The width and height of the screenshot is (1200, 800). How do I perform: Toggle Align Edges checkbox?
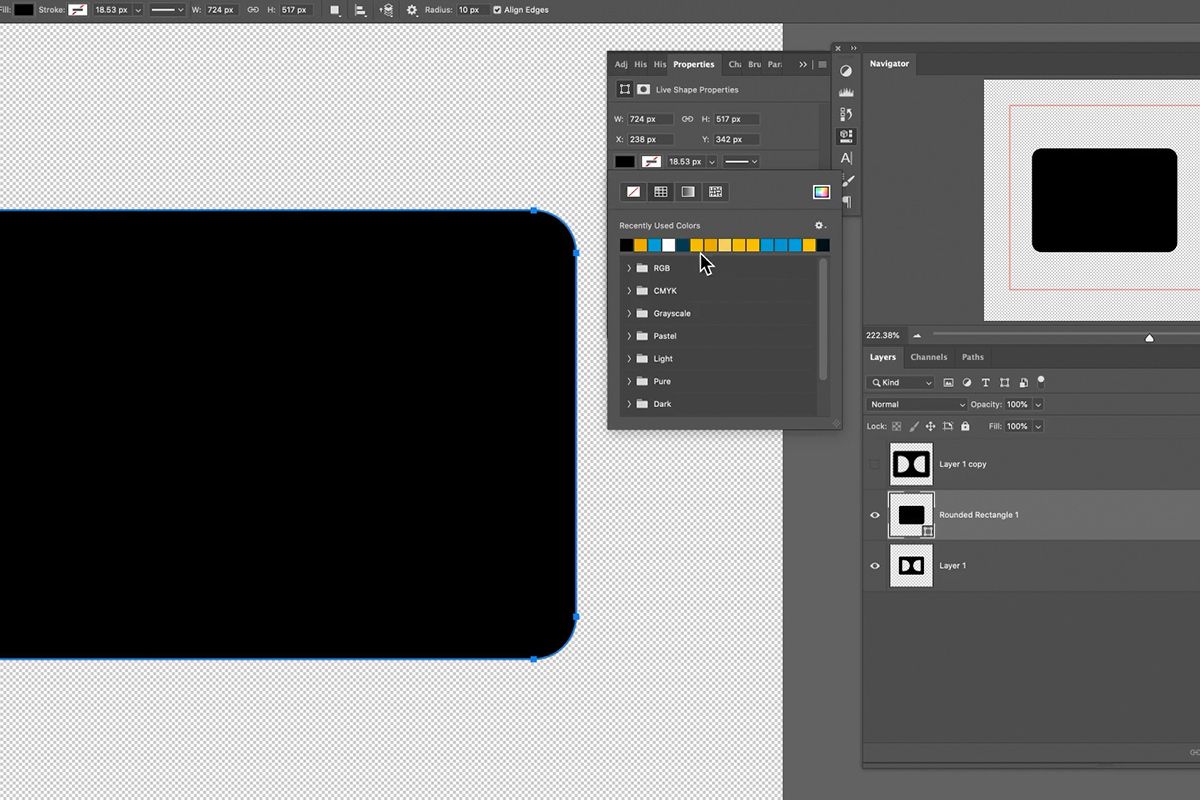pyautogui.click(x=497, y=10)
